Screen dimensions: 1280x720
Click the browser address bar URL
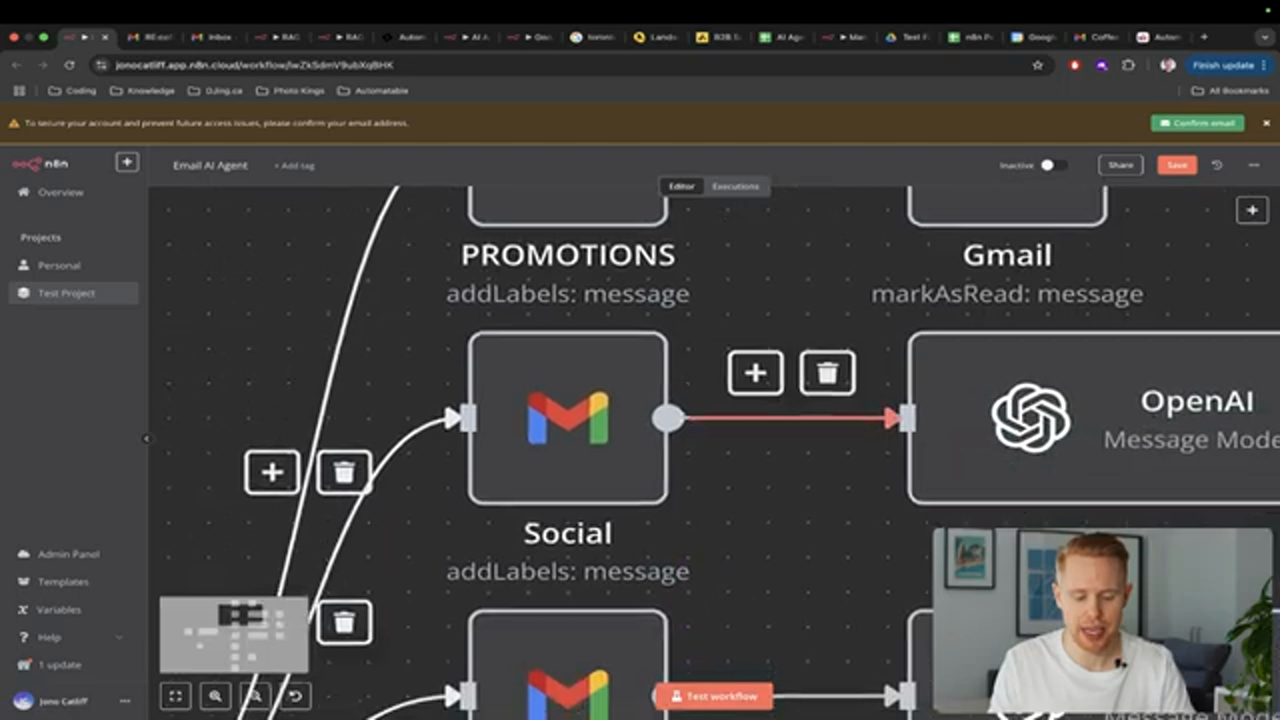[255, 65]
